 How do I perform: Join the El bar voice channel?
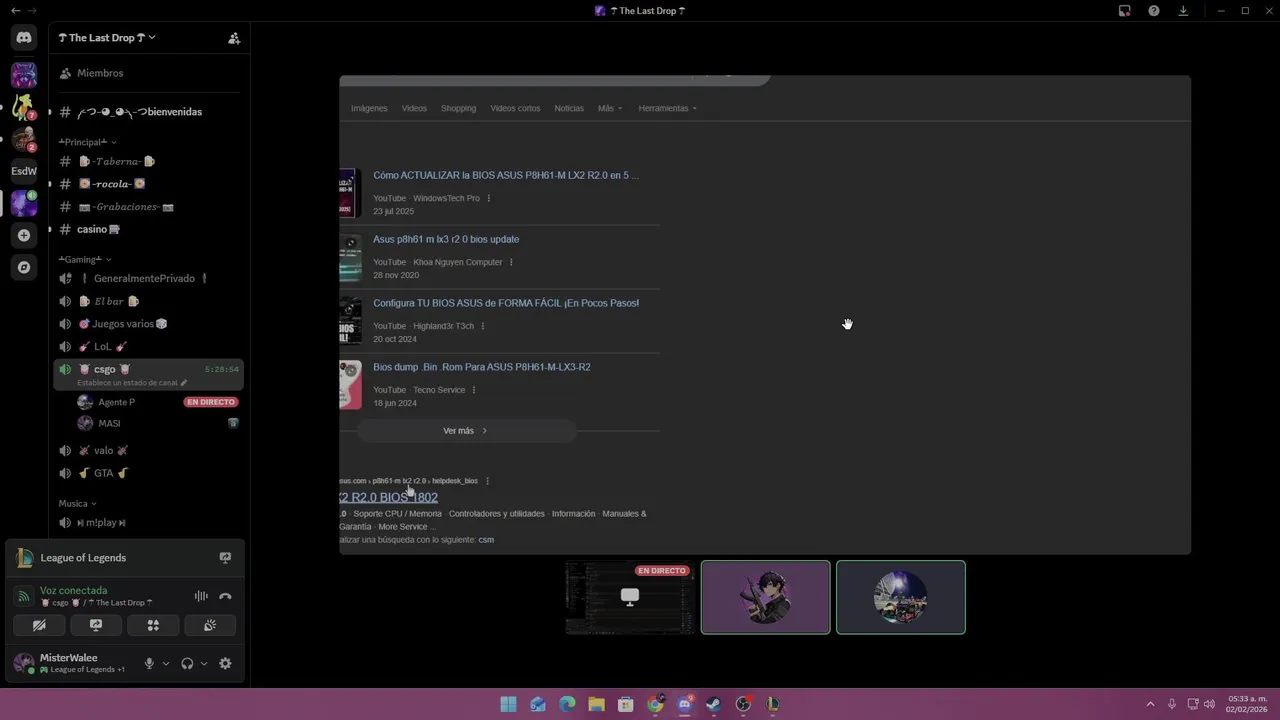click(x=147, y=301)
